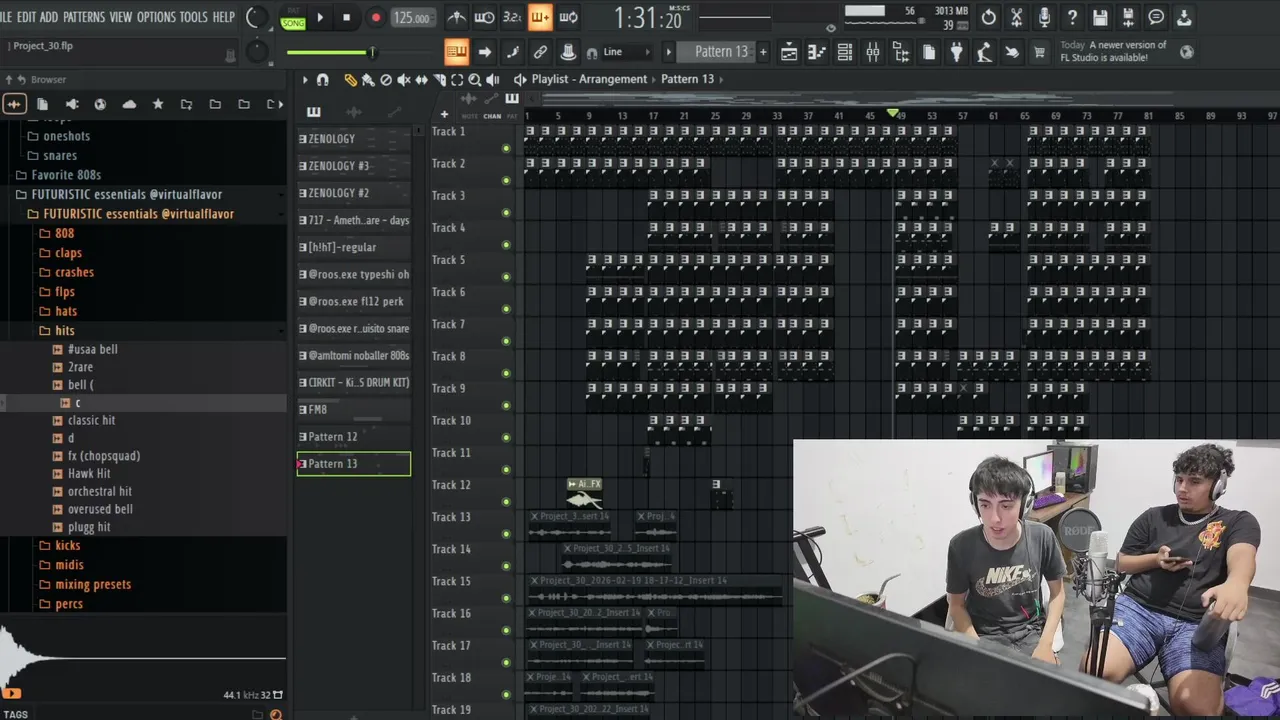The image size is (1280, 720).
Task: Open the help question mark icon
Action: click(1072, 17)
